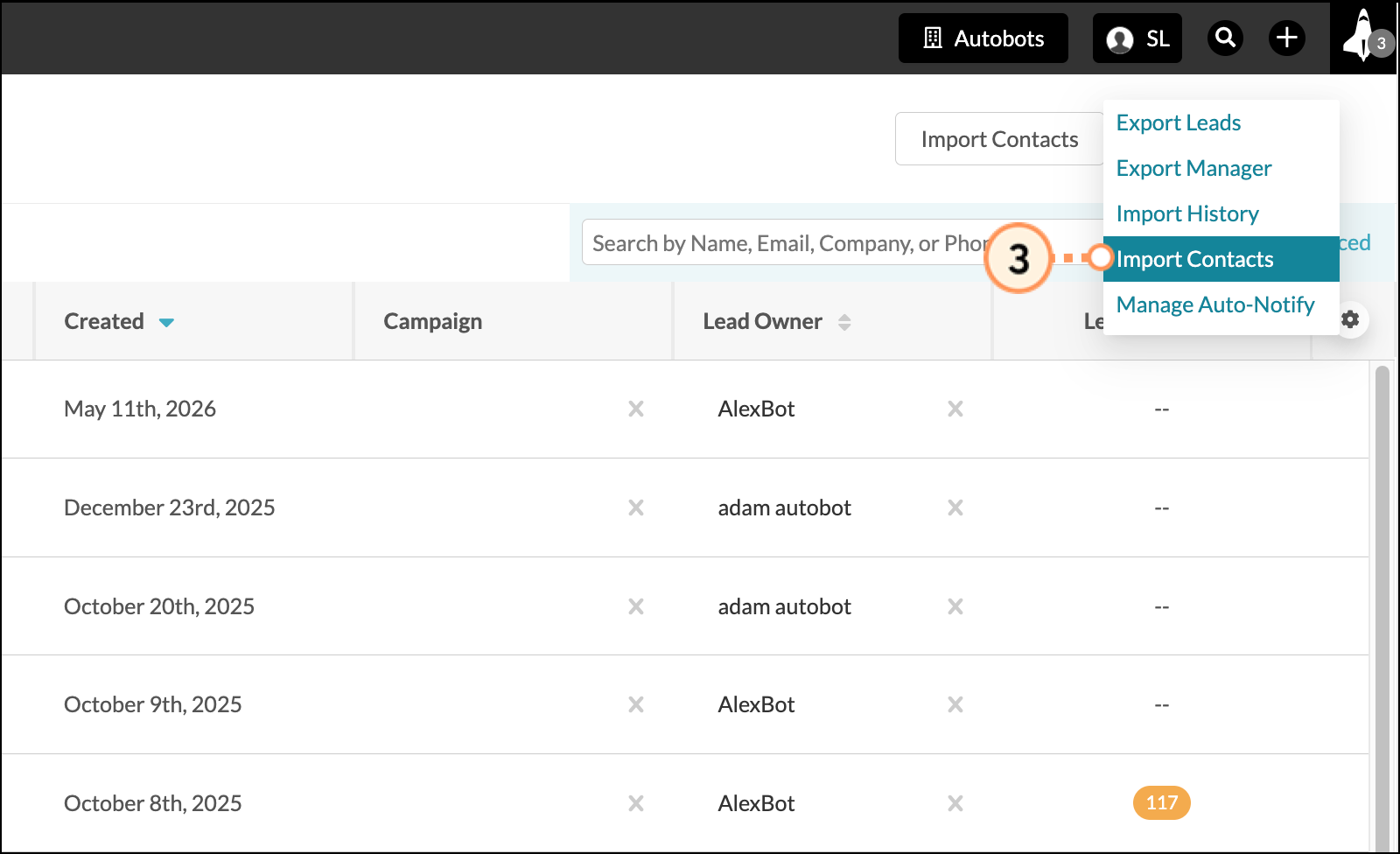Clear campaign for October 8th, 2025 row

click(x=636, y=803)
